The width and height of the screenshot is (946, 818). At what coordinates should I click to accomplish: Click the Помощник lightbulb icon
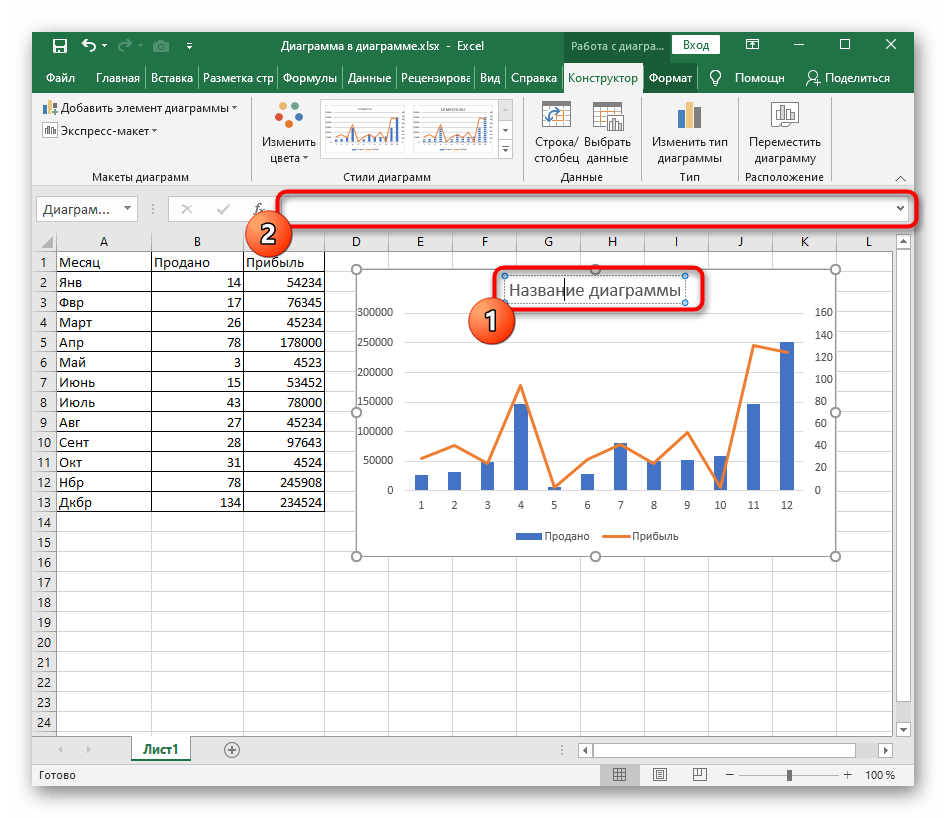point(715,78)
